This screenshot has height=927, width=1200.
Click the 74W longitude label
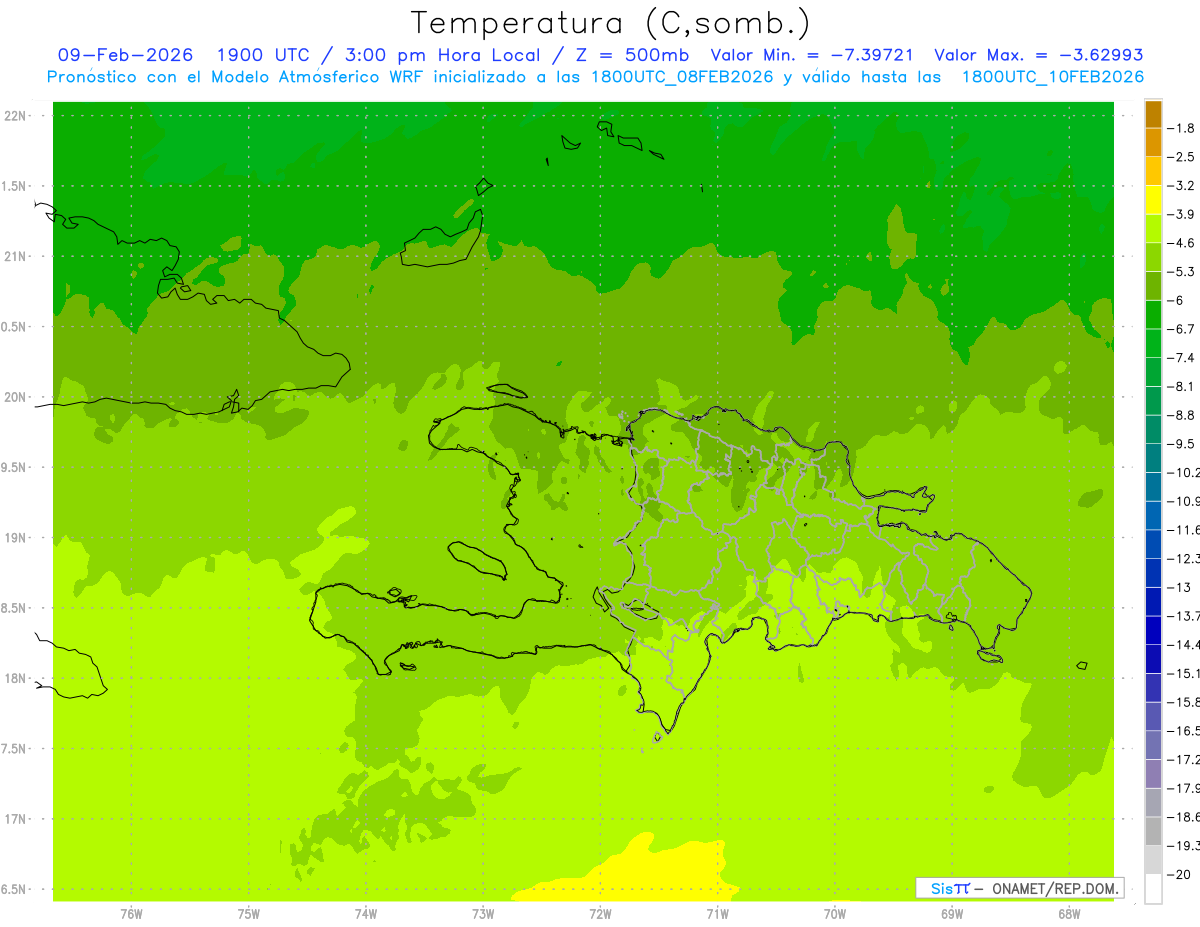point(366,914)
